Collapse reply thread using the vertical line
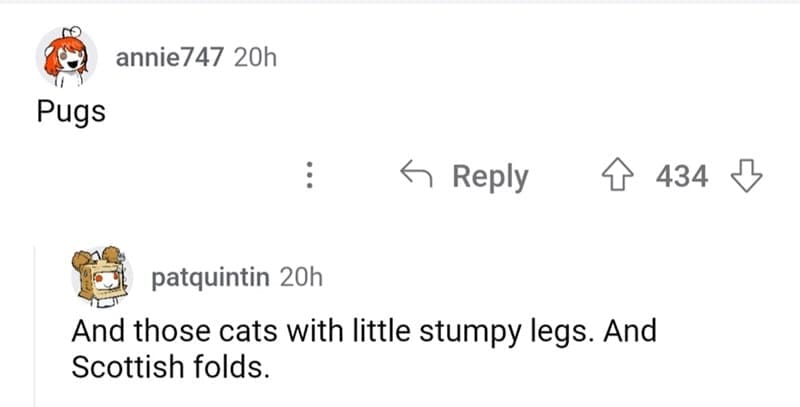800x407 pixels. coord(34,340)
